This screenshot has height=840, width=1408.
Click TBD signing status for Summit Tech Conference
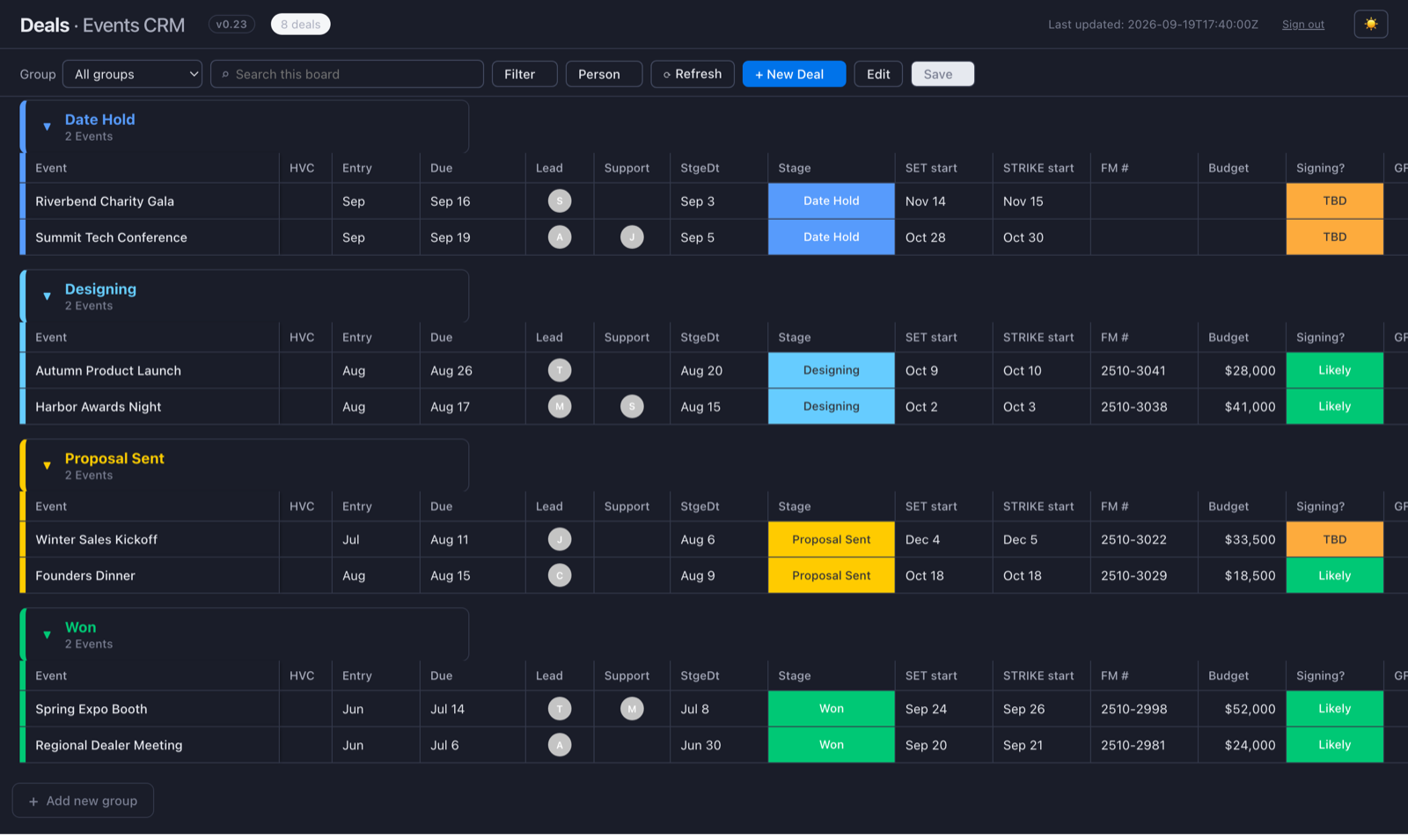(1335, 237)
